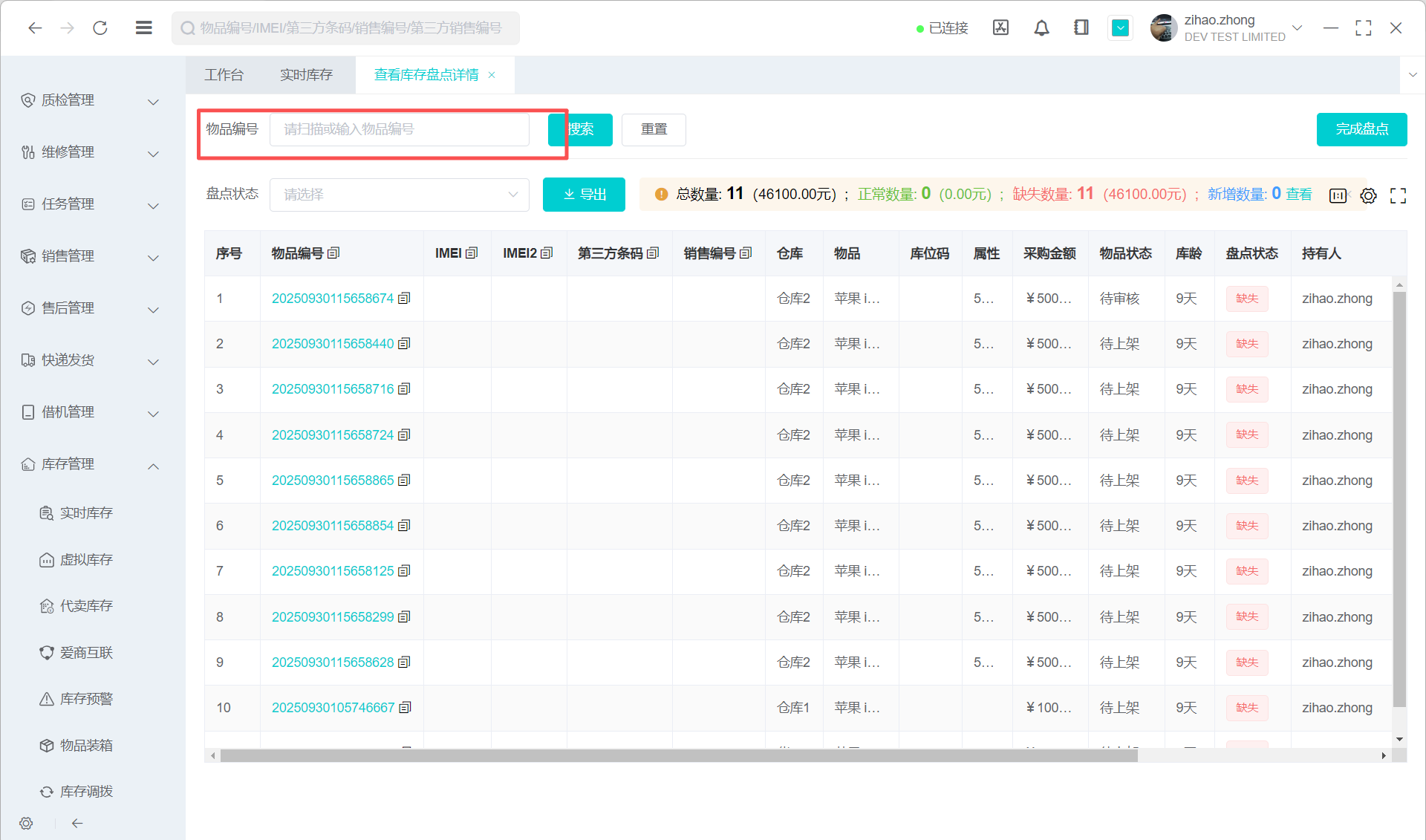Switch to the 实时库存 tab
This screenshot has width=1426, height=840.
point(306,75)
